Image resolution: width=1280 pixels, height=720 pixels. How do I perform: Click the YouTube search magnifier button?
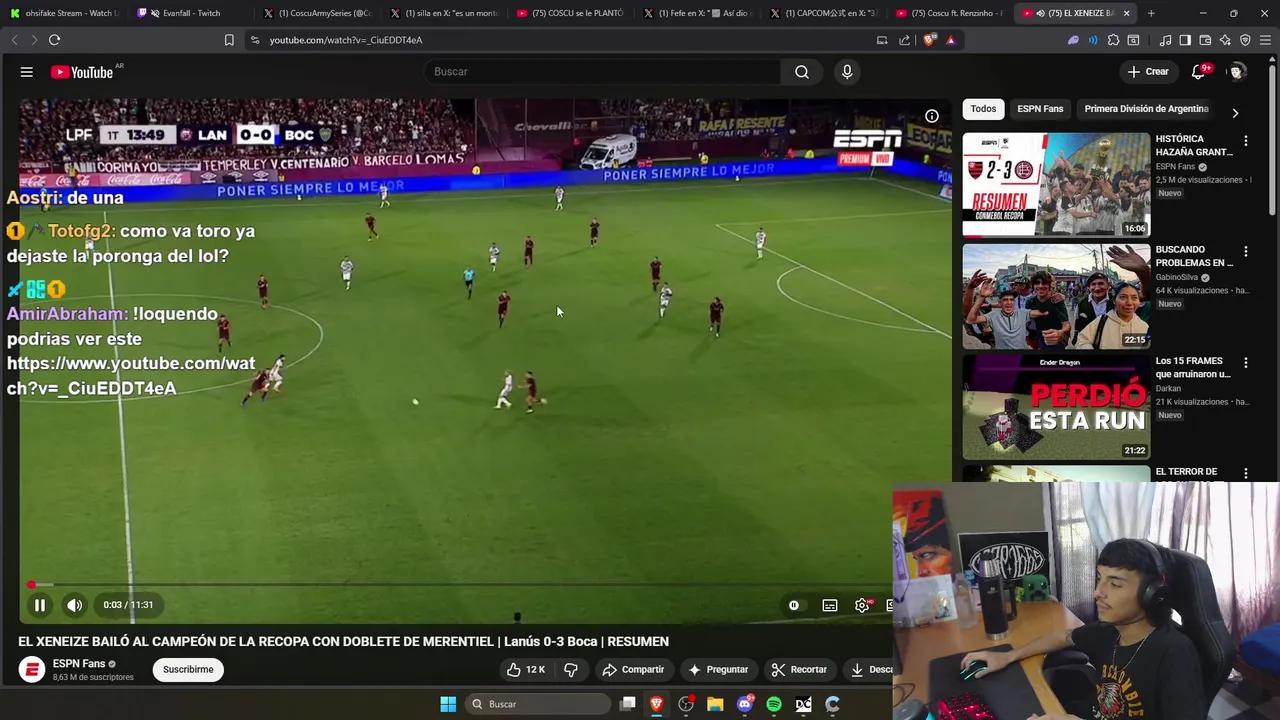coord(802,72)
